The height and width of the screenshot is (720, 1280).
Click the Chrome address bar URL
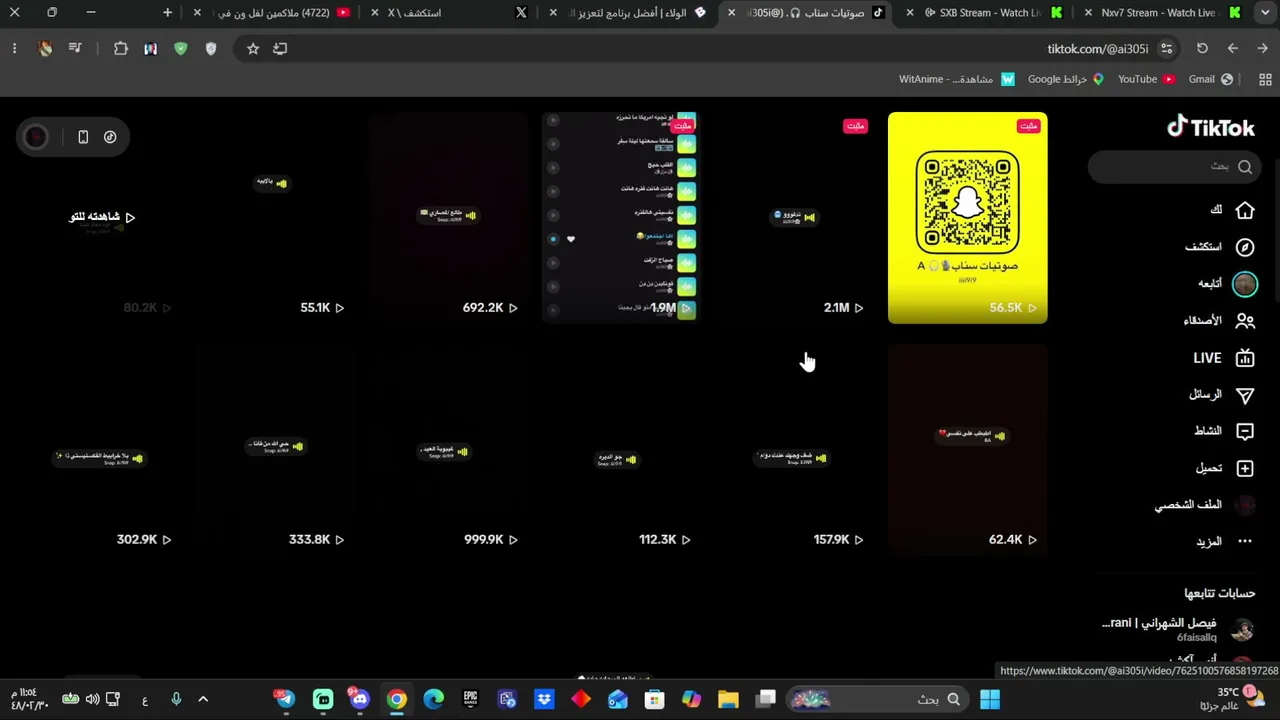point(1098,49)
